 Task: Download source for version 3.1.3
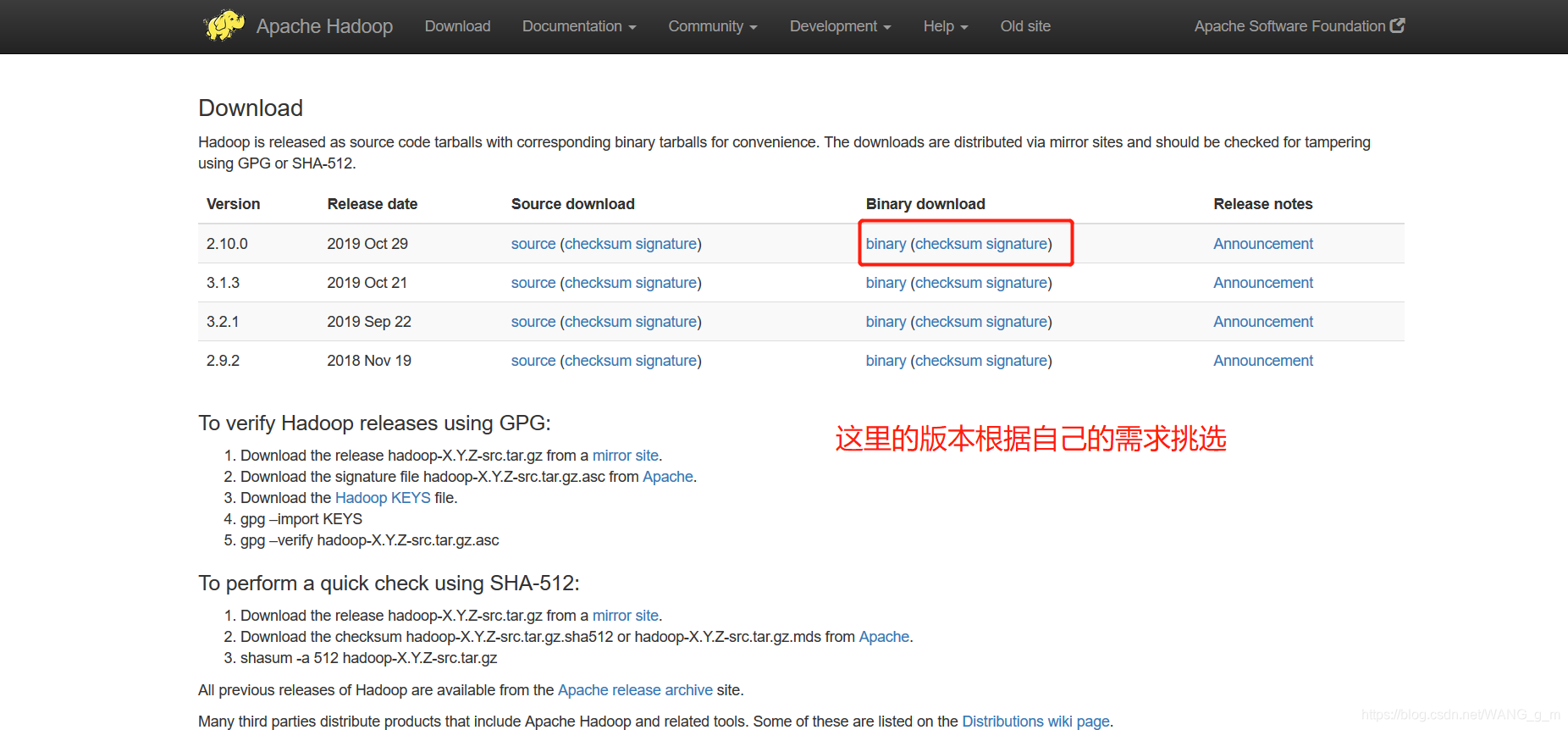coord(533,283)
